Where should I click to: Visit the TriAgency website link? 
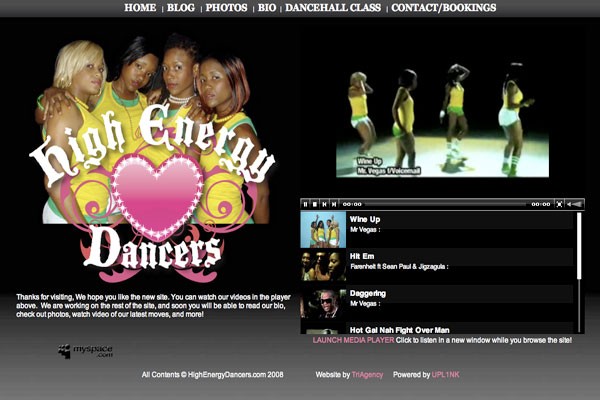pyautogui.click(x=367, y=375)
